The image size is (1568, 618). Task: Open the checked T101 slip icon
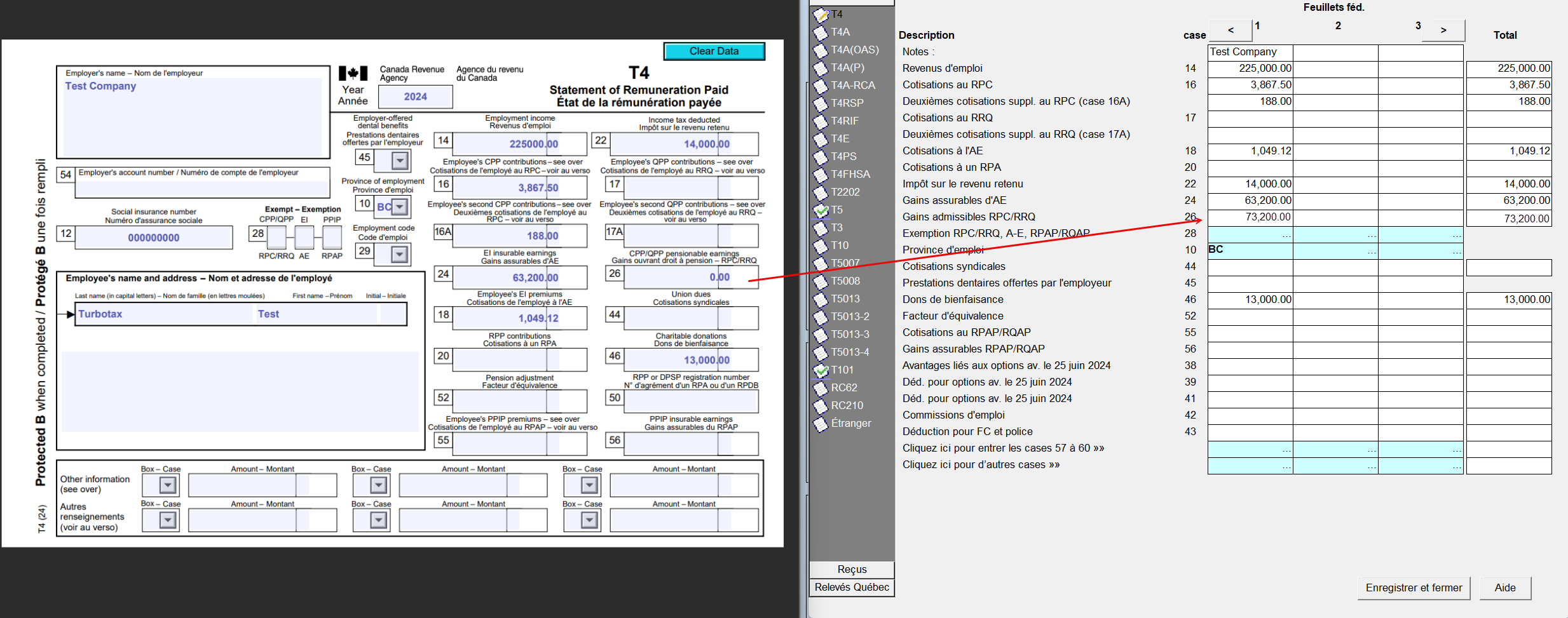(821, 370)
